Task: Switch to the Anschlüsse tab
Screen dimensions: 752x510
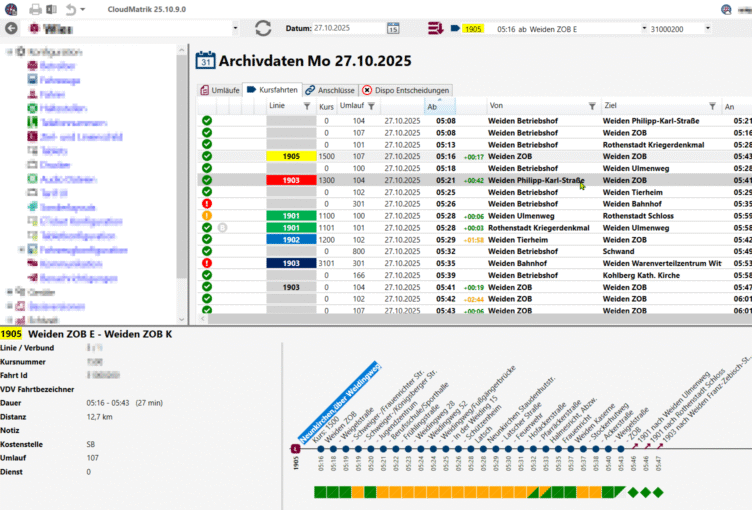Action: pos(330,90)
